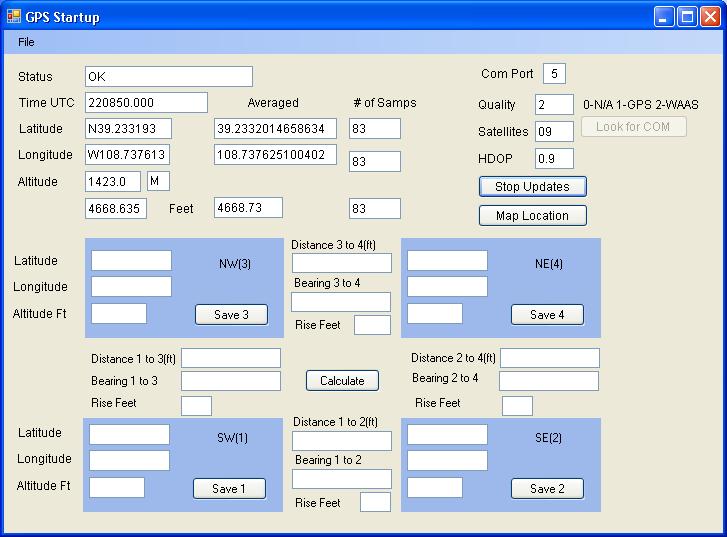
Task: Click the NW(3) longitude input field
Action: pos(131,286)
